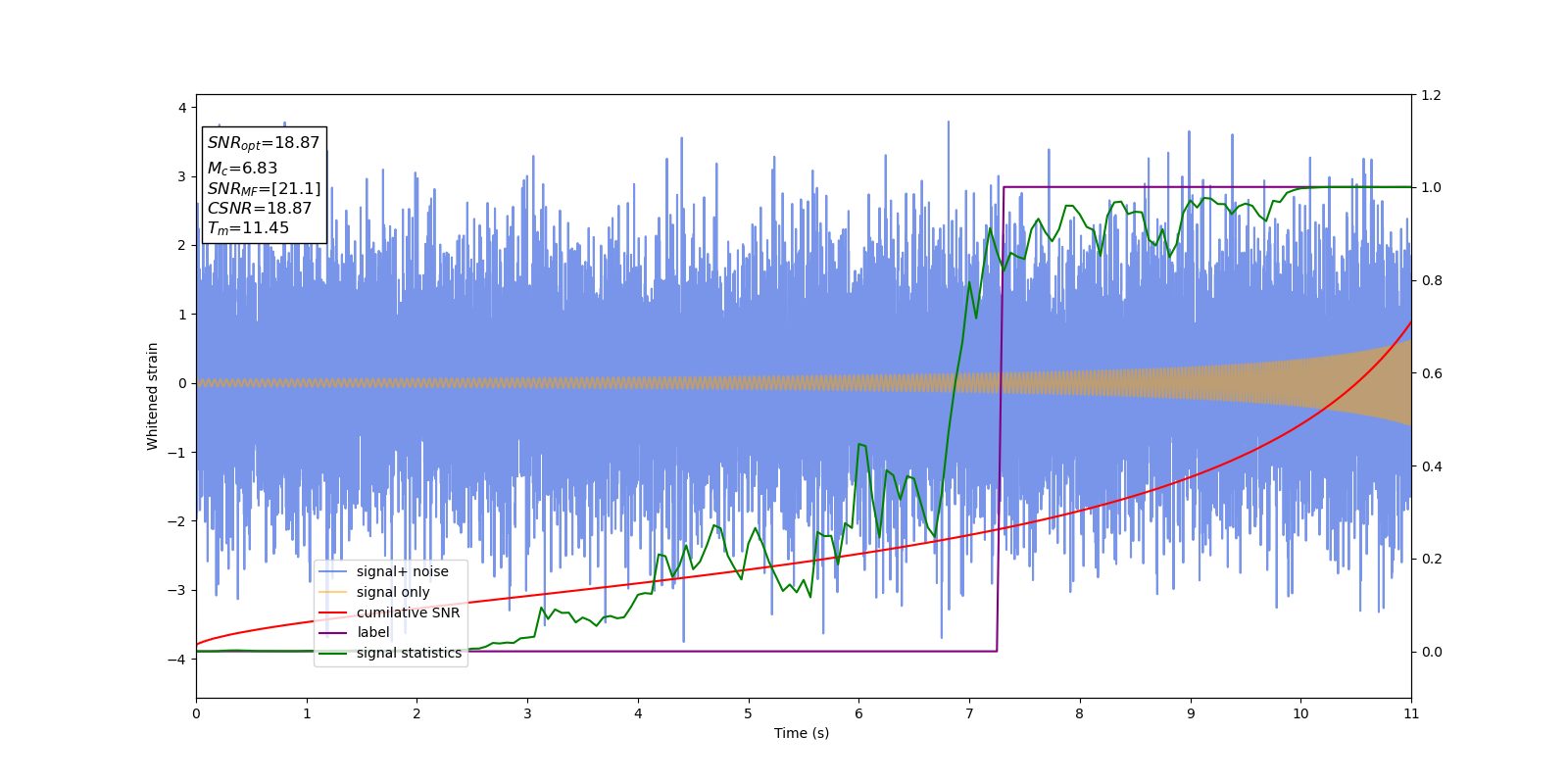The height and width of the screenshot is (784, 1568).
Task: Click the right y-axis tick label 0.0
Action: (x=1432, y=652)
